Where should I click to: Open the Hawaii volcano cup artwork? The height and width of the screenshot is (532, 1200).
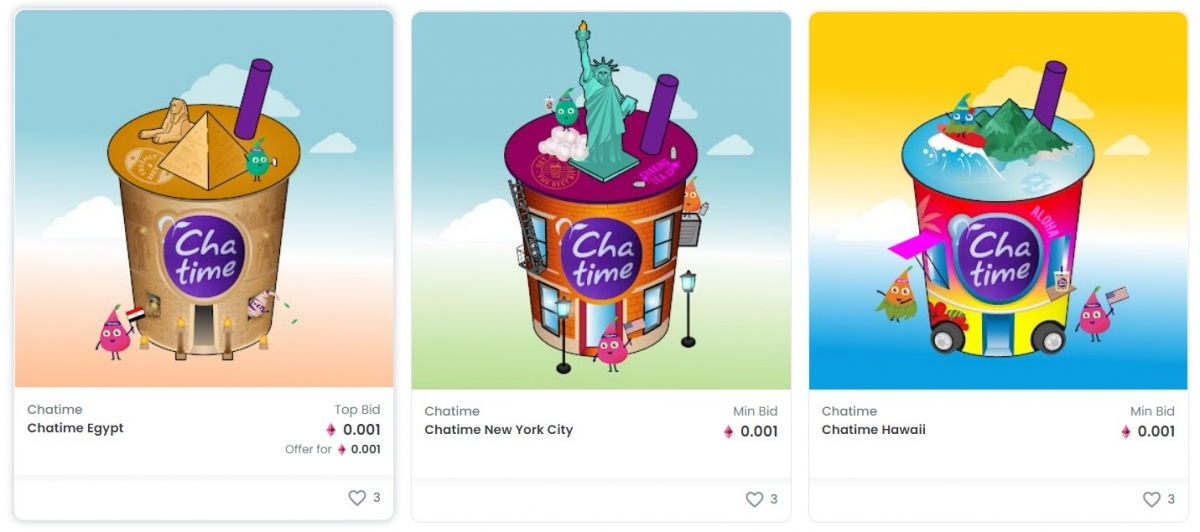point(998,200)
